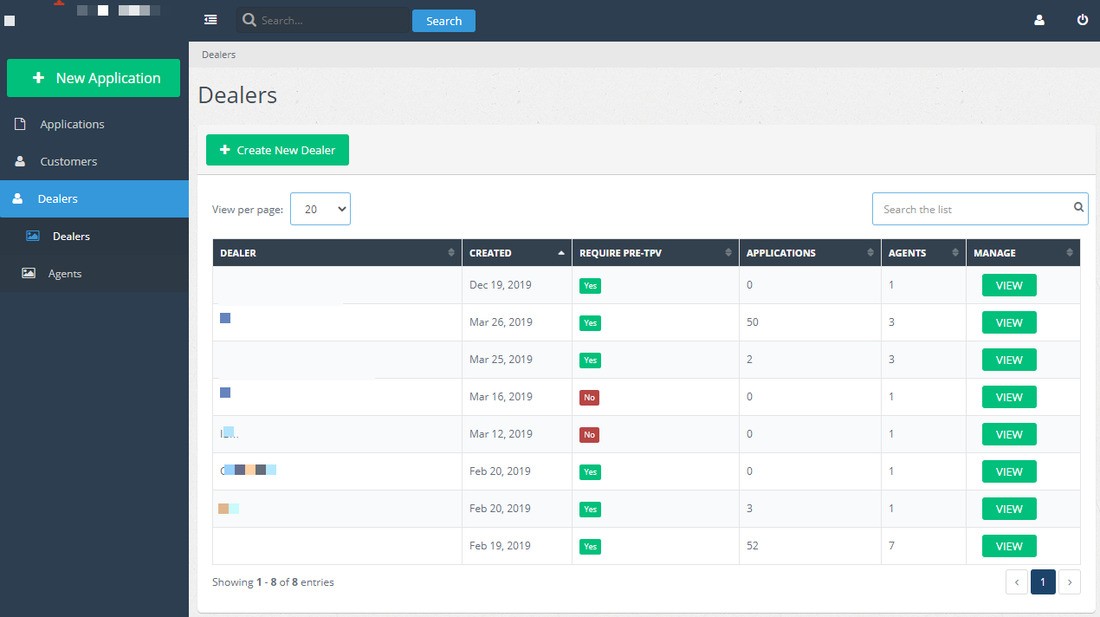The width and height of the screenshot is (1100, 617).
Task: Go to next page arrow in pagination
Action: [1069, 582]
